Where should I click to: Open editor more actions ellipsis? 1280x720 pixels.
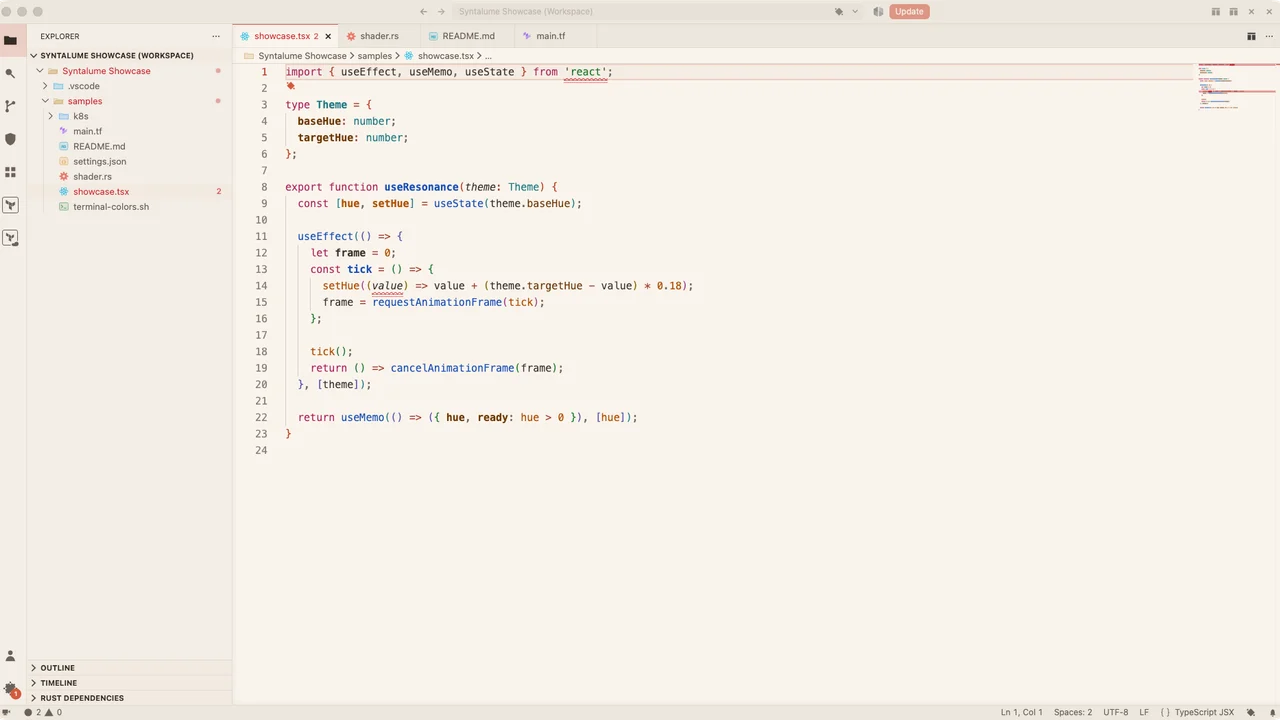point(1267,36)
